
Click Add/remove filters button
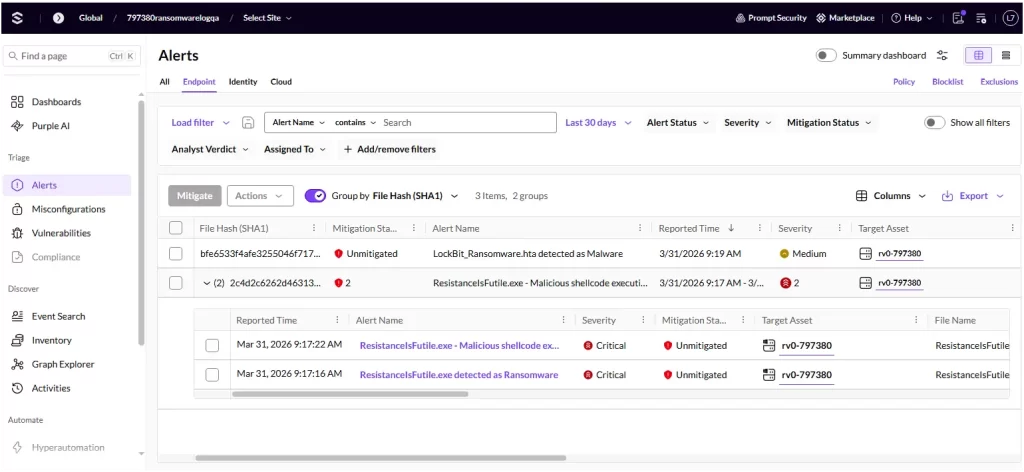[x=389, y=149]
